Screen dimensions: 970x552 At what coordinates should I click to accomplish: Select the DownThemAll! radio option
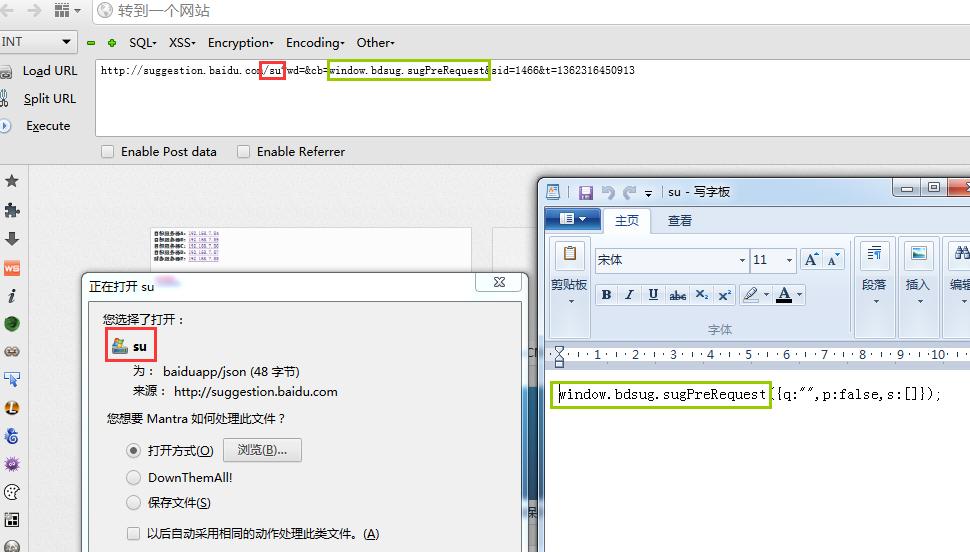point(134,477)
